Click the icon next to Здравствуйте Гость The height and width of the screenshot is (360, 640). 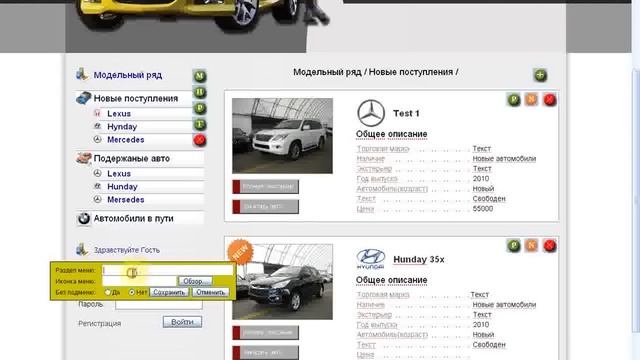point(82,249)
